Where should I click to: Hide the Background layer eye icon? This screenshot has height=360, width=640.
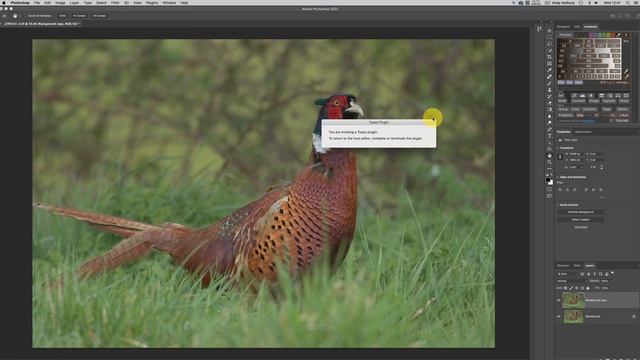pos(559,316)
